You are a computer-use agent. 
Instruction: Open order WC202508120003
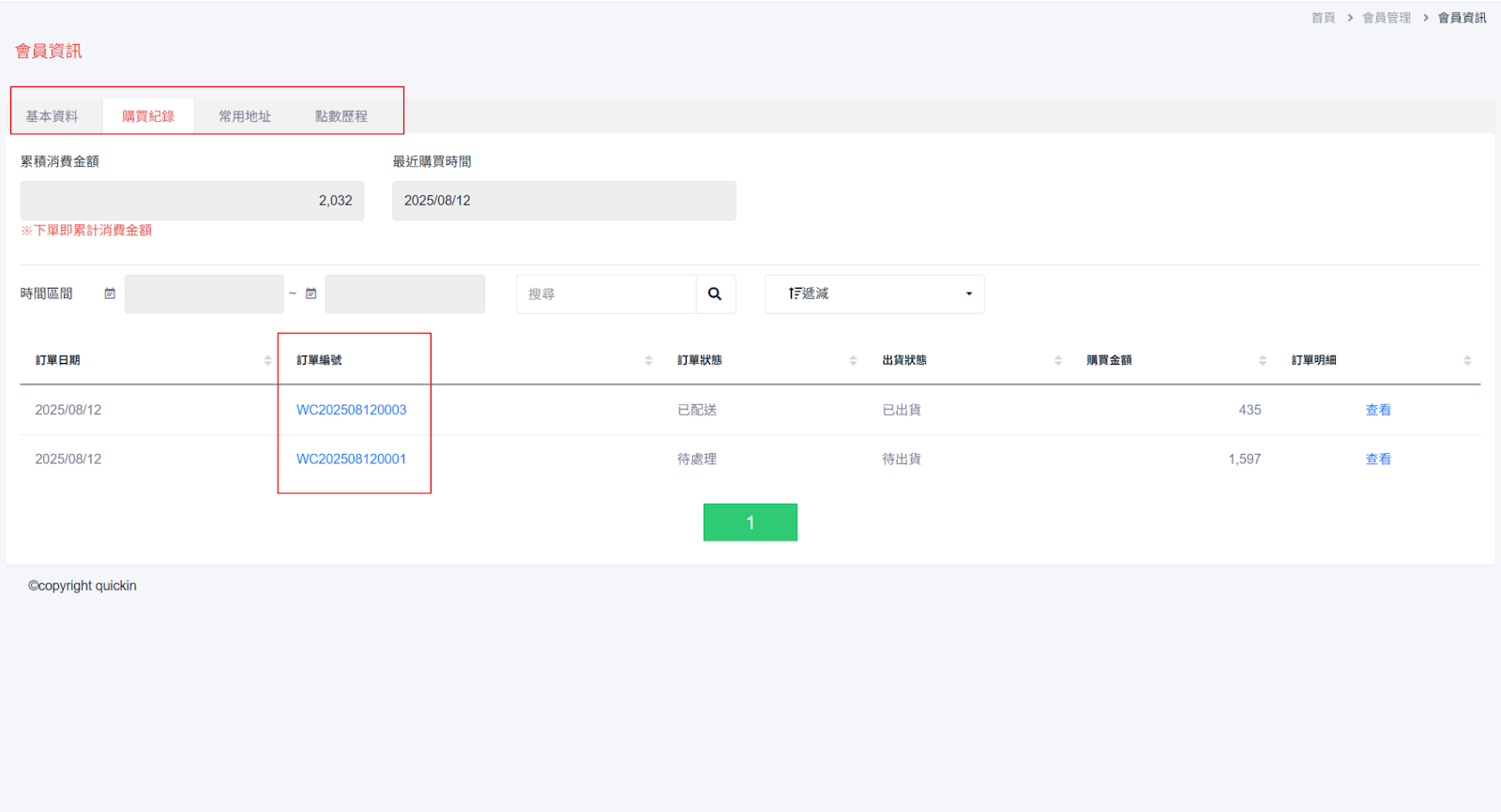(352, 410)
